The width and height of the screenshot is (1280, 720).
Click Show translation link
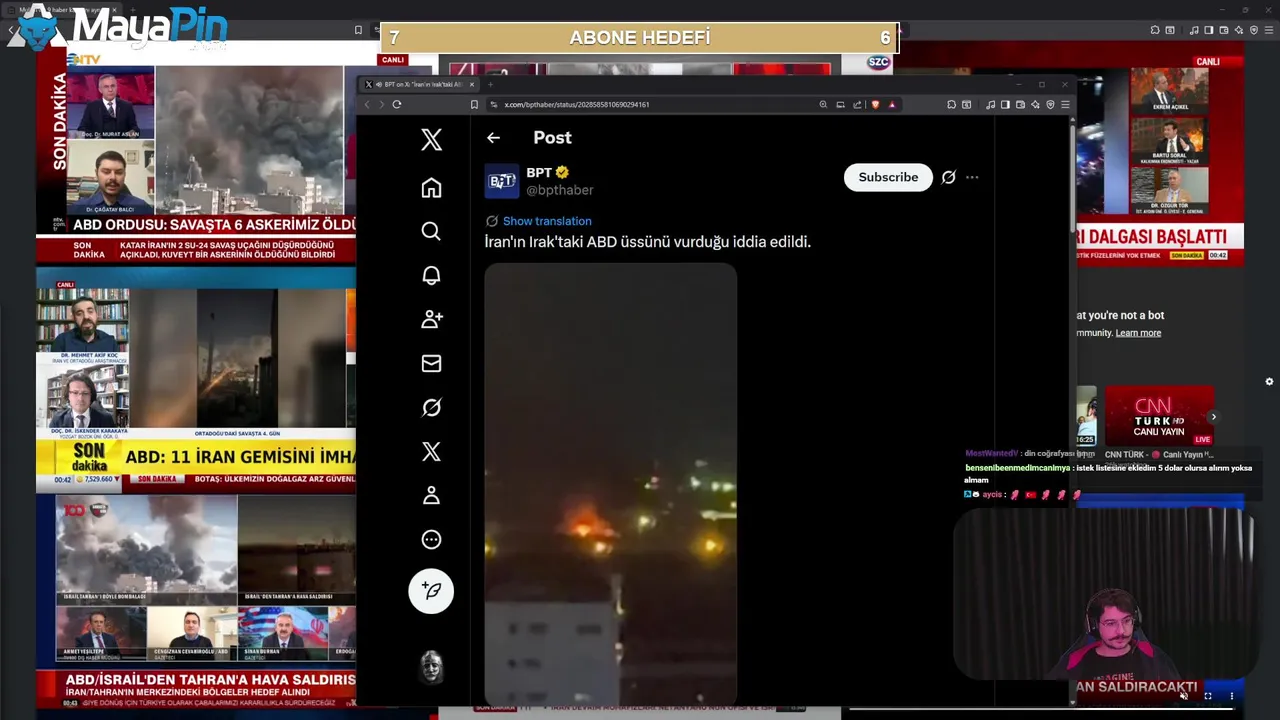pos(547,221)
